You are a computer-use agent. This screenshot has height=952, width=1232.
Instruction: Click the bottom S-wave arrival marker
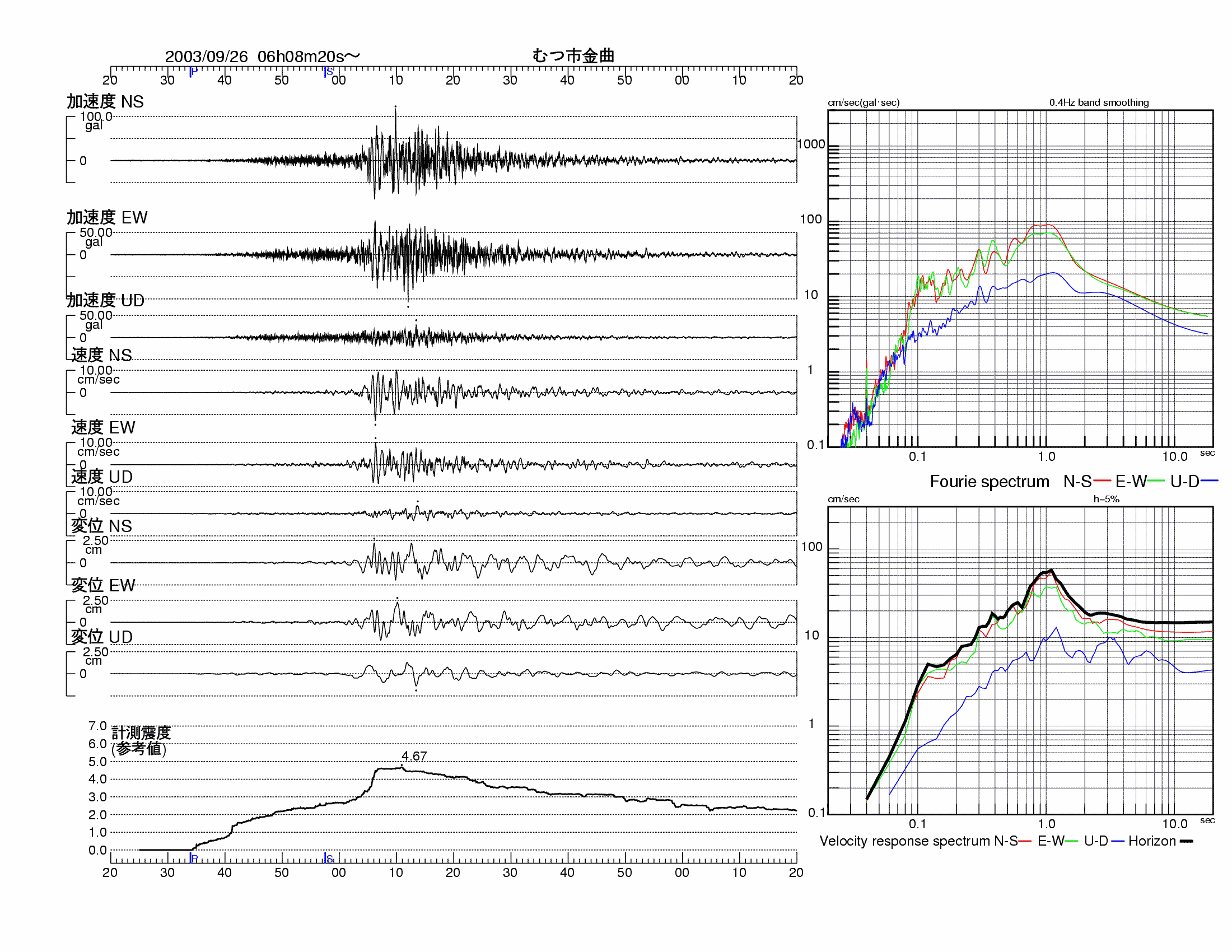(x=328, y=859)
